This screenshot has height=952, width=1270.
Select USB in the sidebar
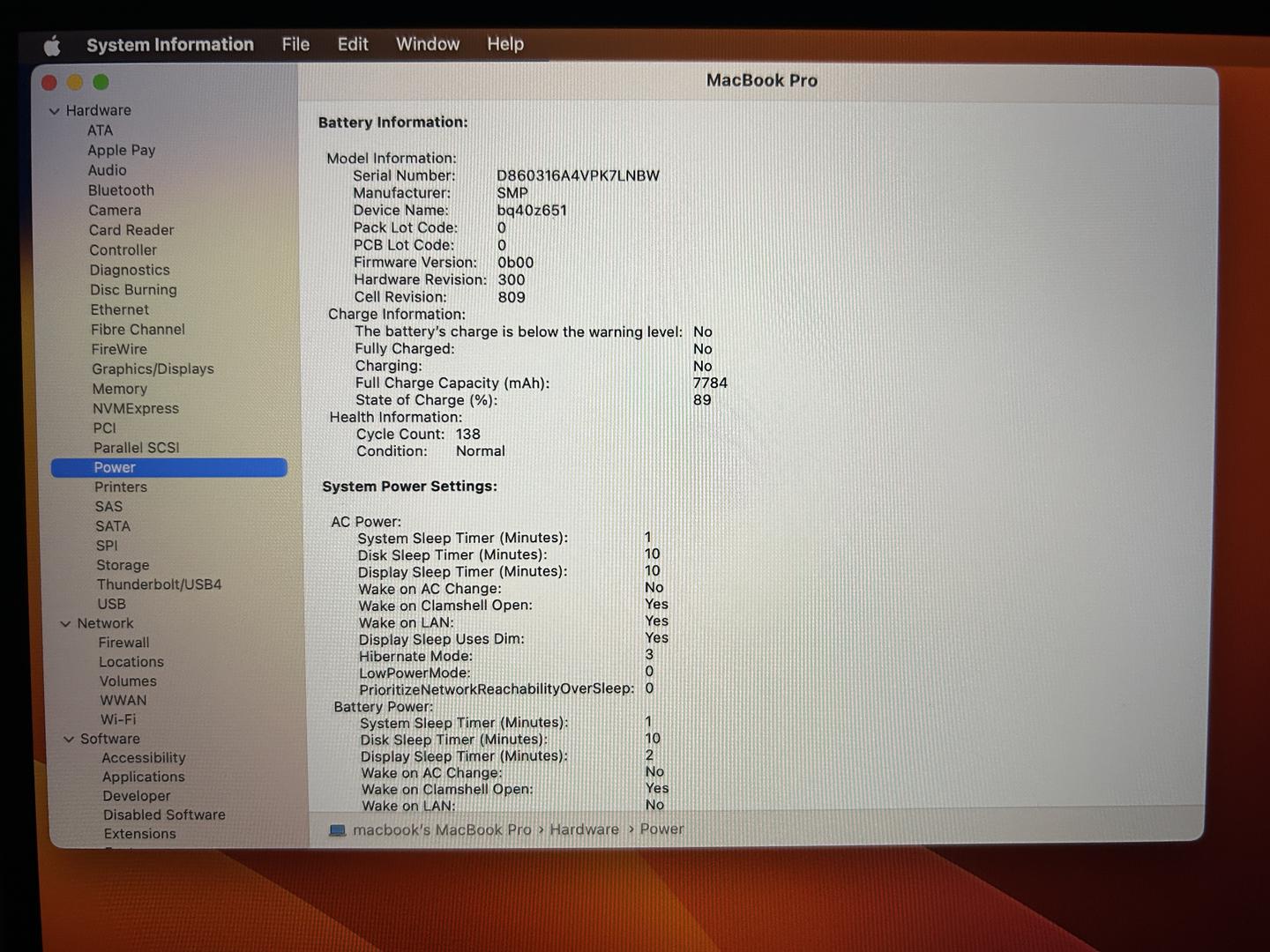(112, 605)
